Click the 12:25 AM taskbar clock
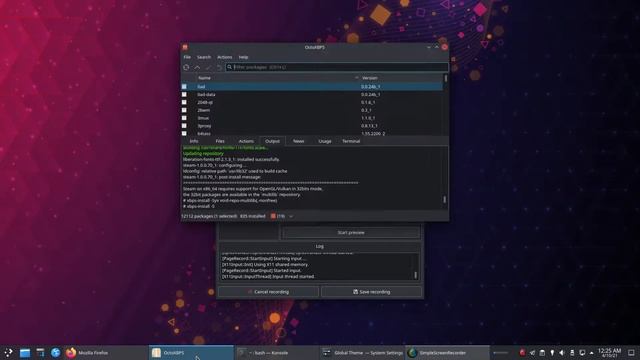 (609, 353)
